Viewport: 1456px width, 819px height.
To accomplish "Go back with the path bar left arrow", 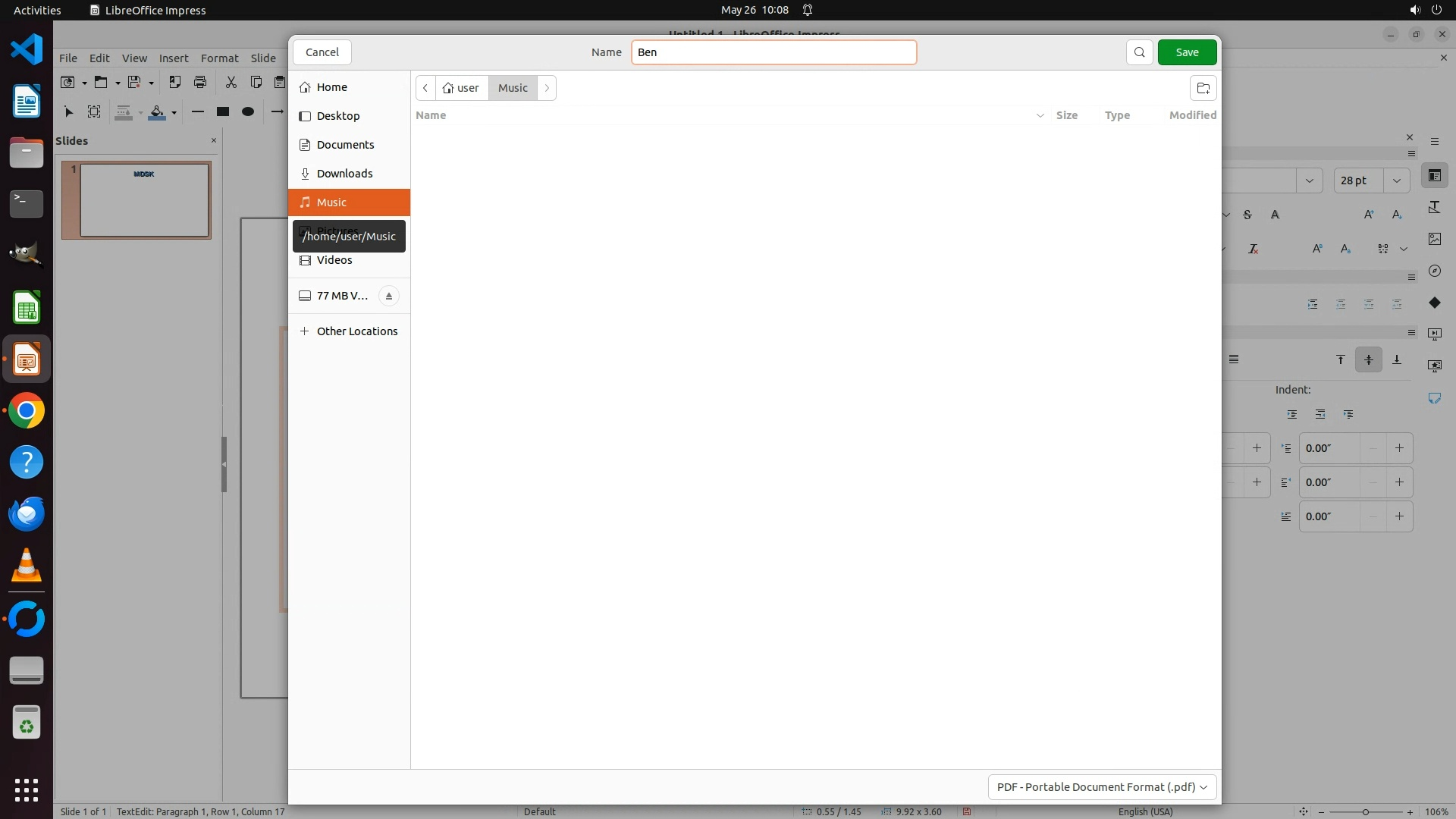I will pos(425,88).
